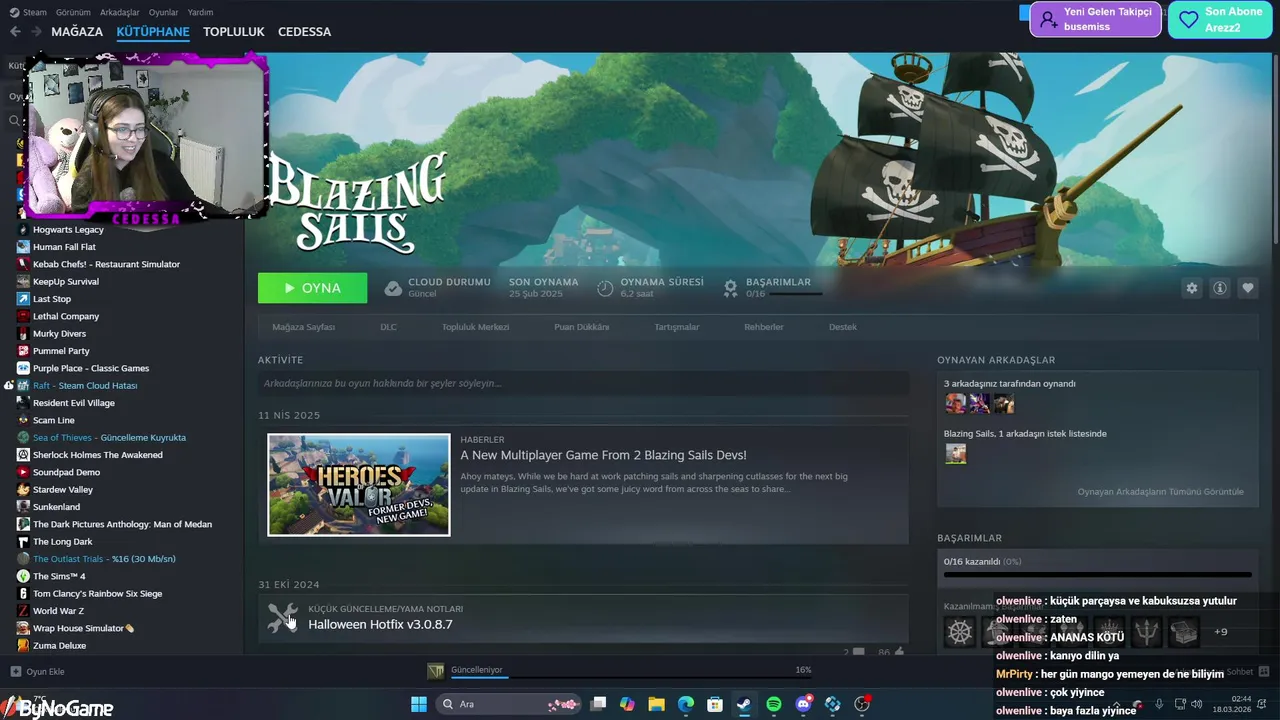Viewport: 1280px width, 720px height.
Task: Open BAŞARIMLAR achievements stat in header
Action: tap(772, 288)
